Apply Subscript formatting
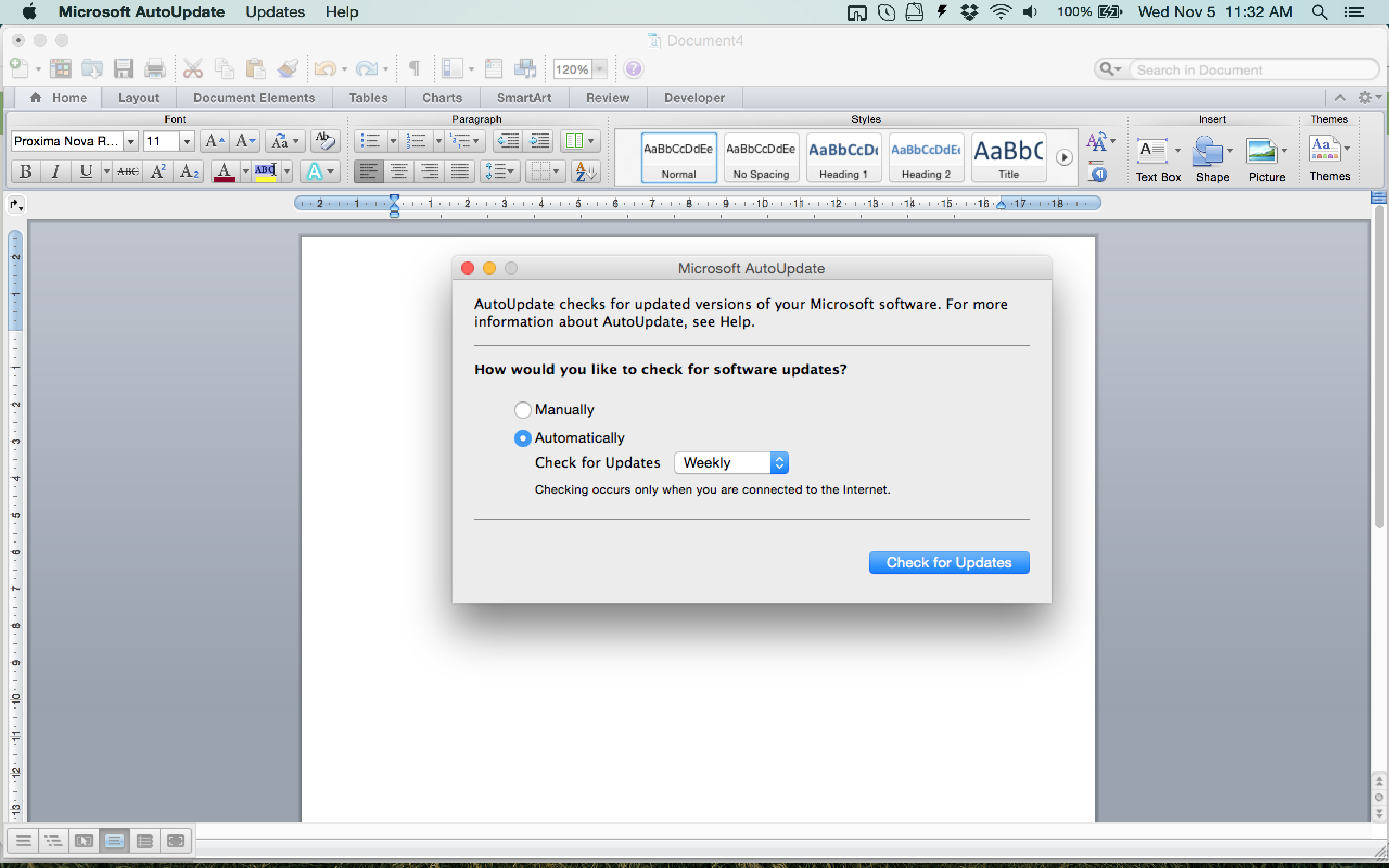1389x868 pixels. pos(189,171)
